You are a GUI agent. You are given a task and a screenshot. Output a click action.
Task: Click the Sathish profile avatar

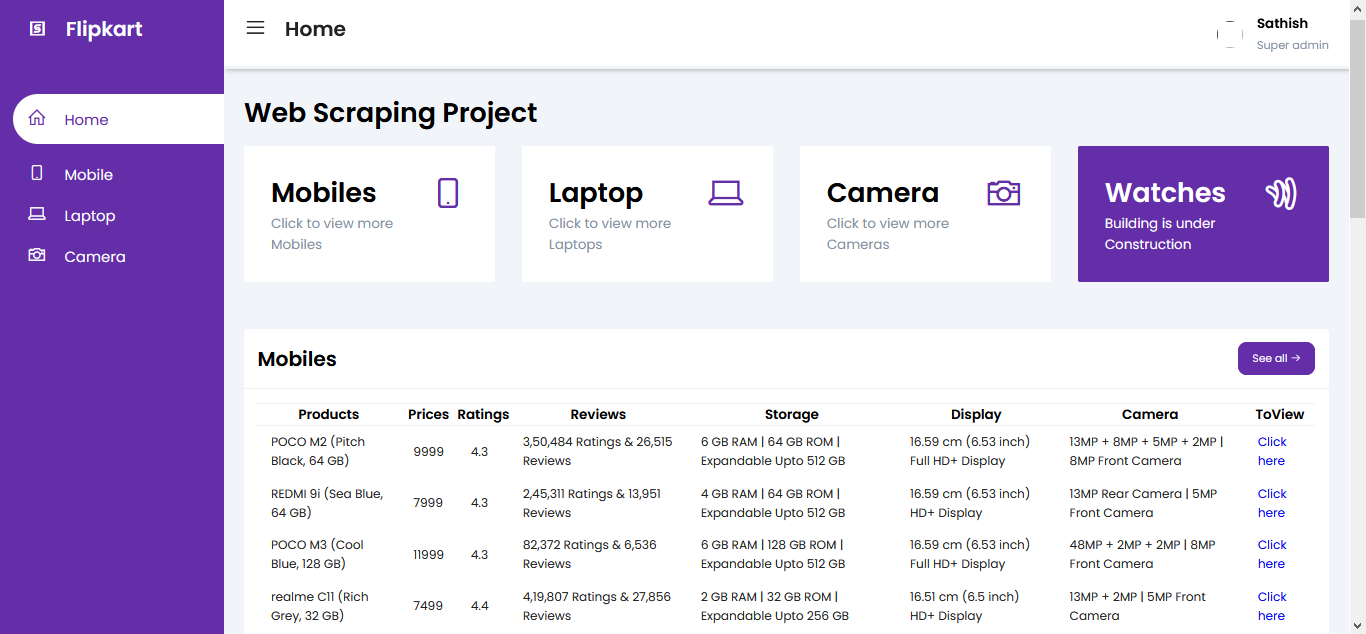(x=1229, y=33)
